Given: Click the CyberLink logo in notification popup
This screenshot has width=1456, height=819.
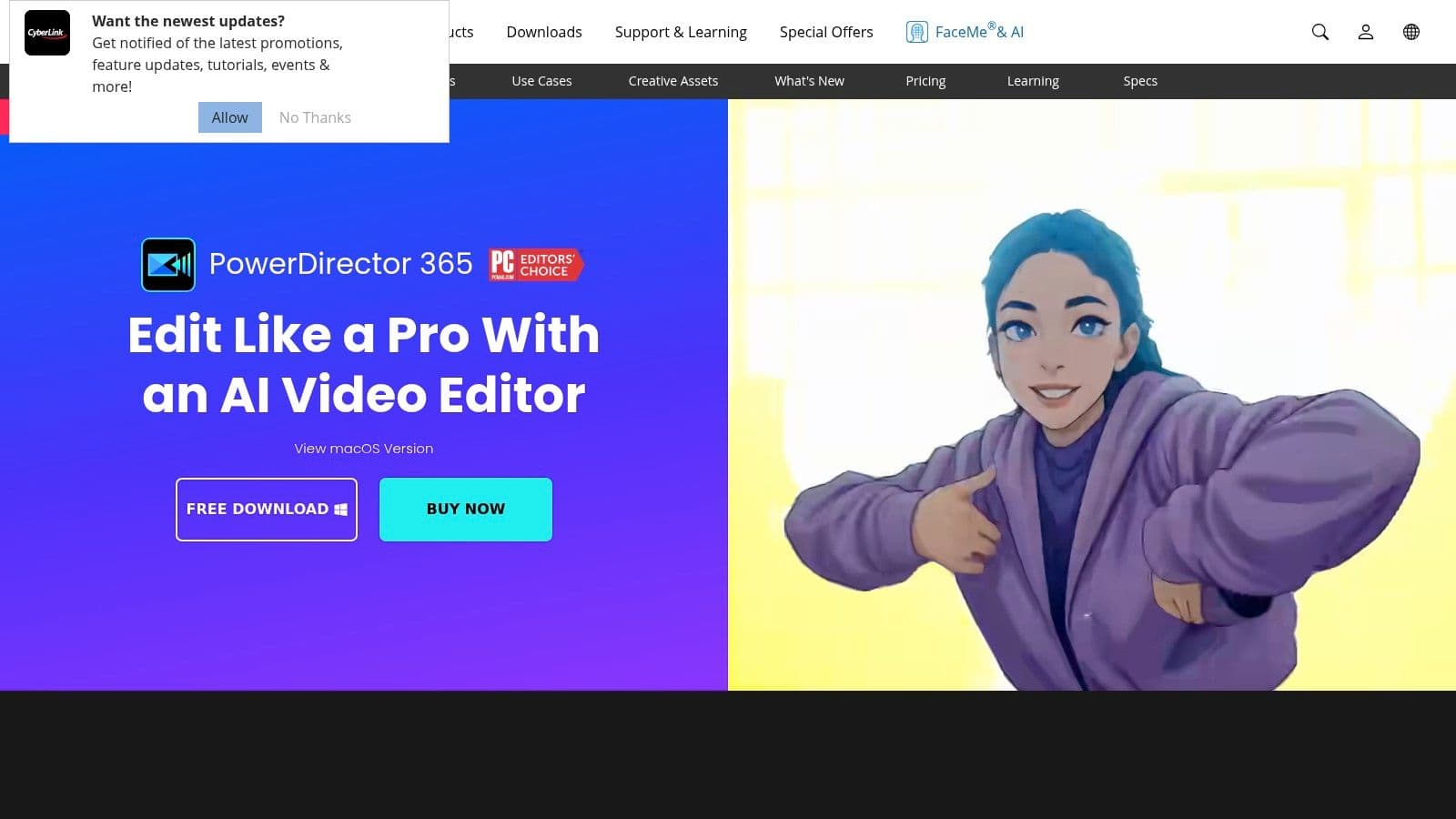Looking at the screenshot, I should (46, 33).
